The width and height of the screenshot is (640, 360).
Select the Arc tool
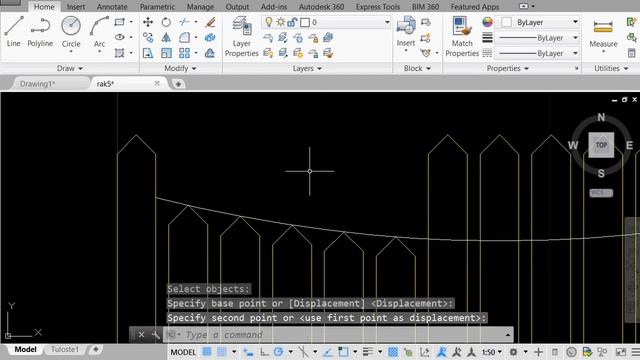click(99, 32)
